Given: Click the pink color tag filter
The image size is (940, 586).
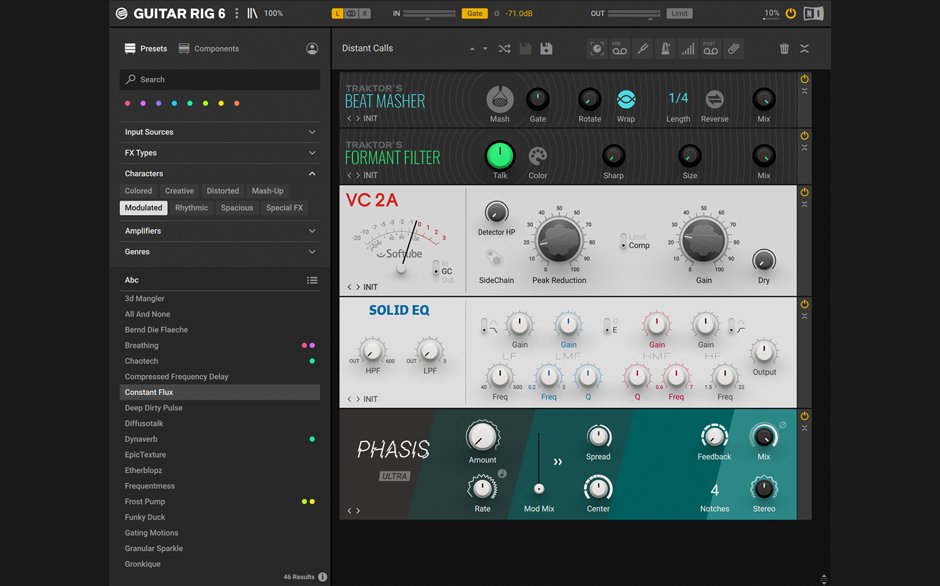Looking at the screenshot, I should point(127,104).
